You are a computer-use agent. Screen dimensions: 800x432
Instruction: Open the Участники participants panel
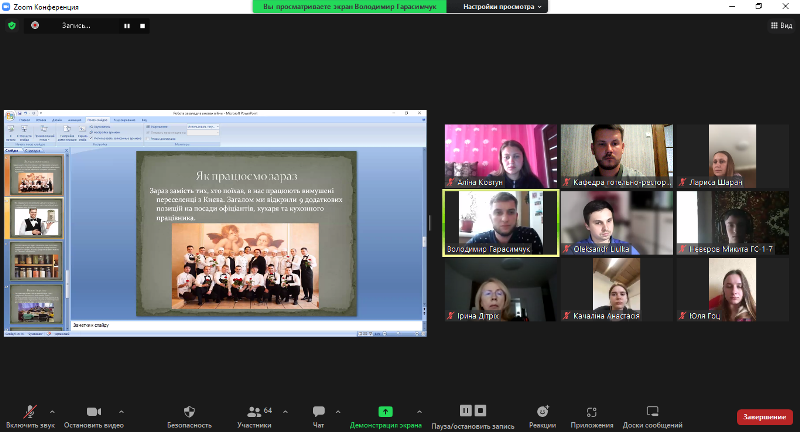[x=255, y=416]
